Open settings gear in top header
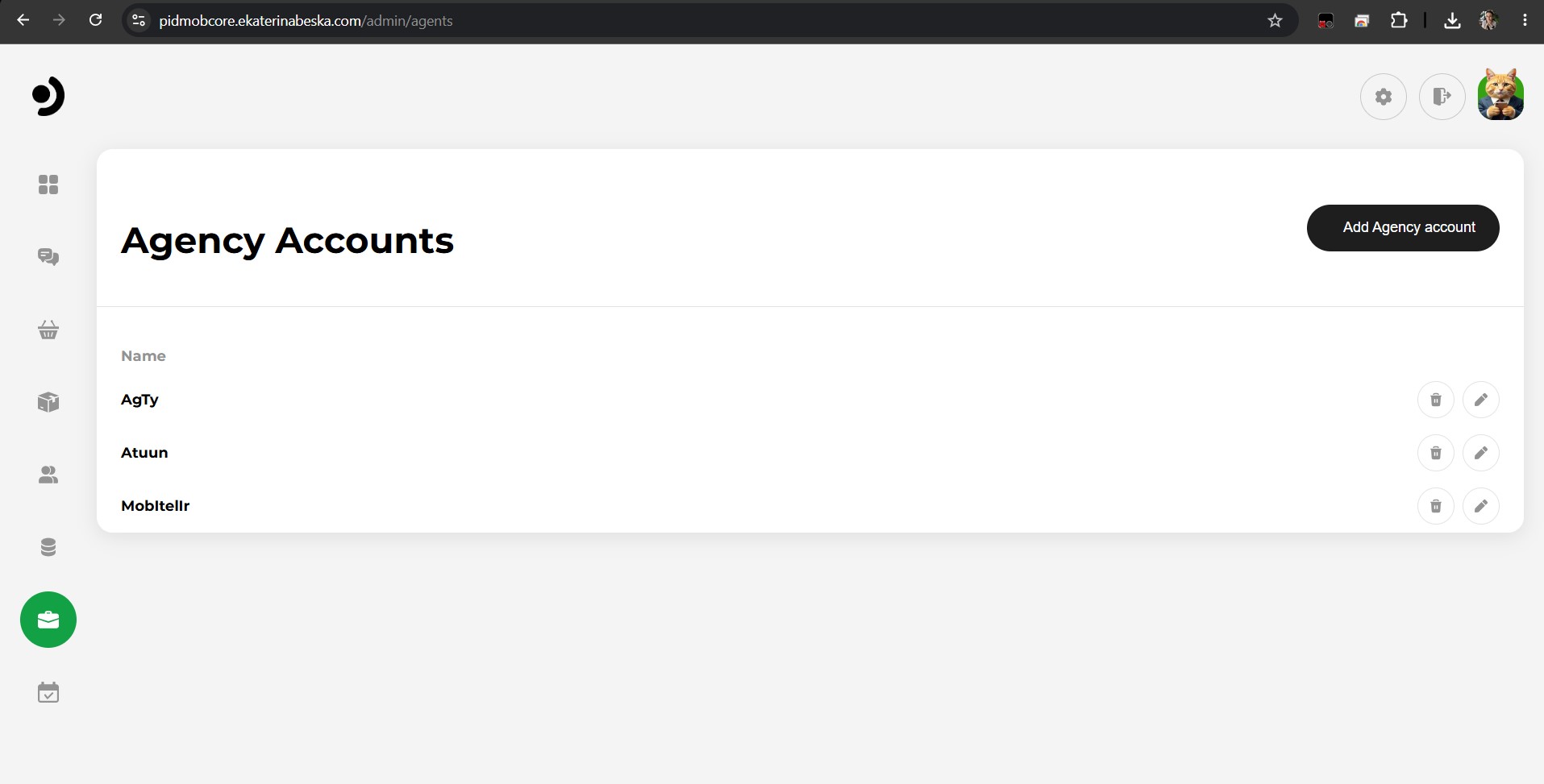 pyautogui.click(x=1384, y=97)
